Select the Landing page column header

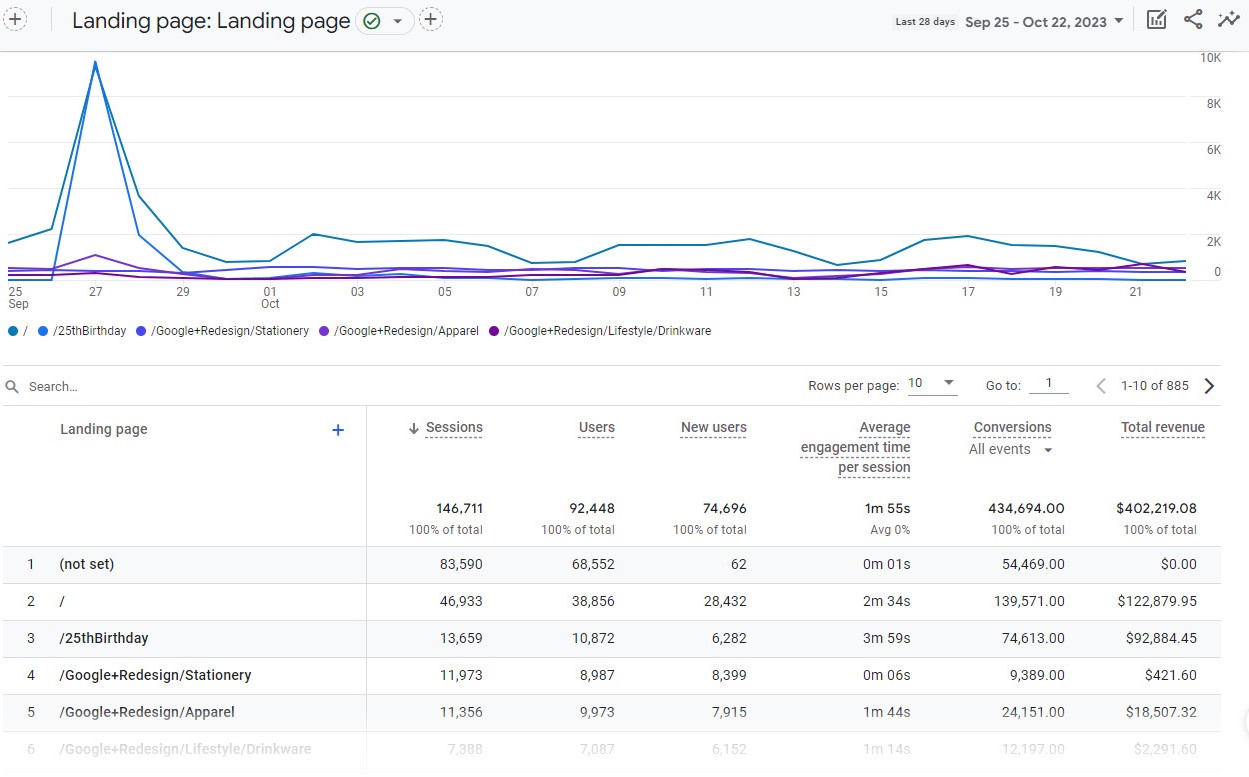(x=104, y=429)
